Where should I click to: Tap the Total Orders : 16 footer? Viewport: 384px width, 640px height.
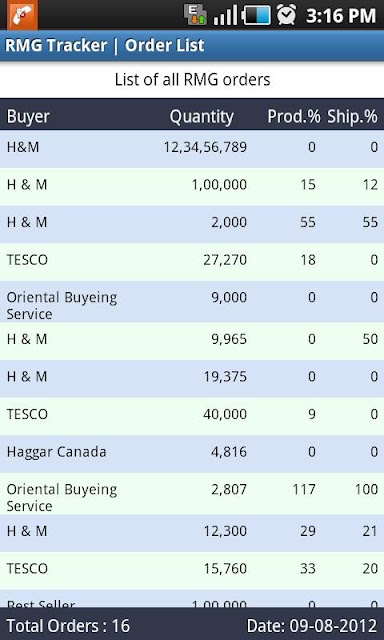(x=68, y=625)
